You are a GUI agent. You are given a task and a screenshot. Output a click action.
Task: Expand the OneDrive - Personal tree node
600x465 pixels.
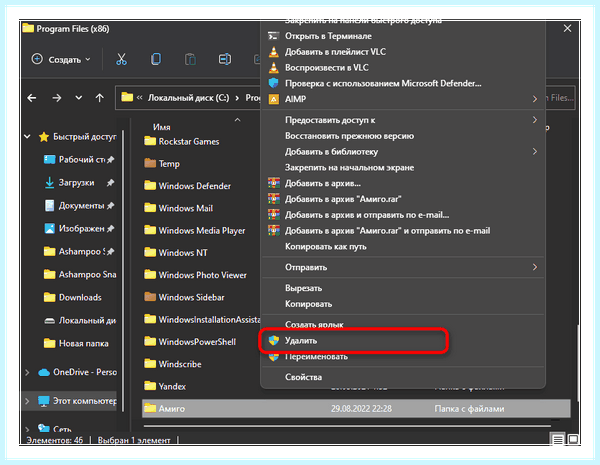click(x=27, y=372)
